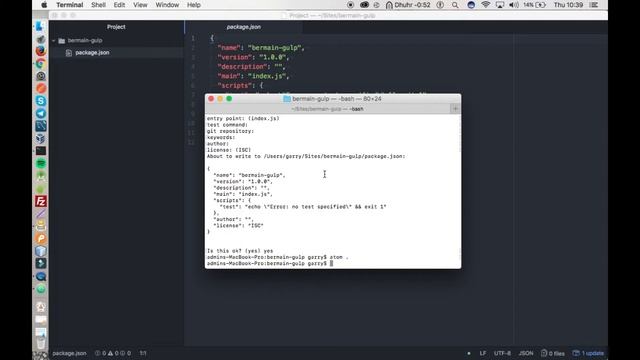Image resolution: width=640 pixels, height=360 pixels.
Task: Launch Firefox from the dock
Action: pyautogui.click(x=41, y=51)
